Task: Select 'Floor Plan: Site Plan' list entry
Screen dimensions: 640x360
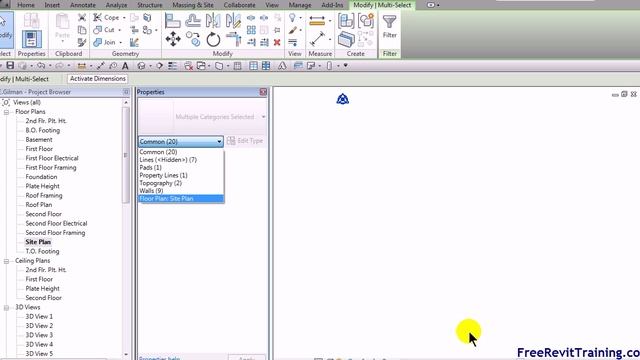Action: click(181, 198)
